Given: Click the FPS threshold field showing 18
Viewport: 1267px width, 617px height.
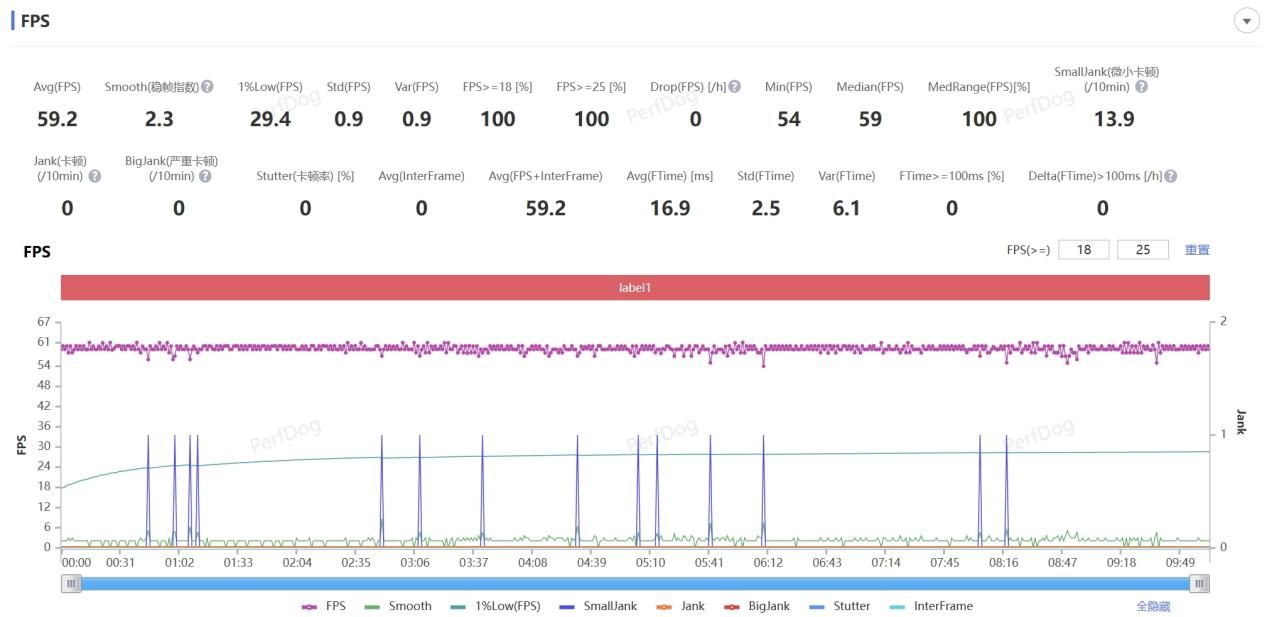Looking at the screenshot, I should coord(1083,250).
